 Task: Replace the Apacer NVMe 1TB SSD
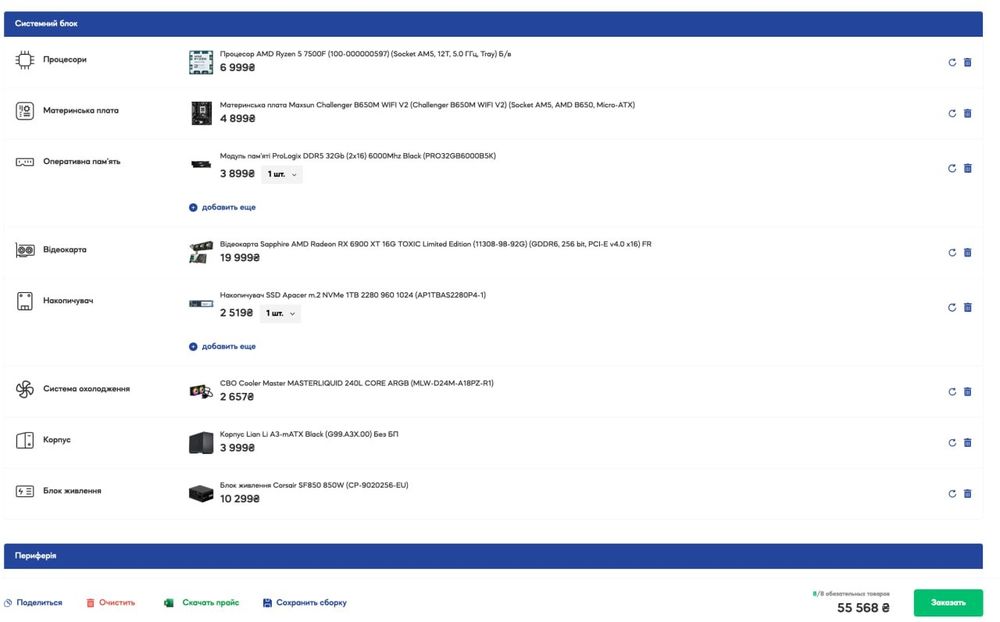pyautogui.click(x=952, y=307)
